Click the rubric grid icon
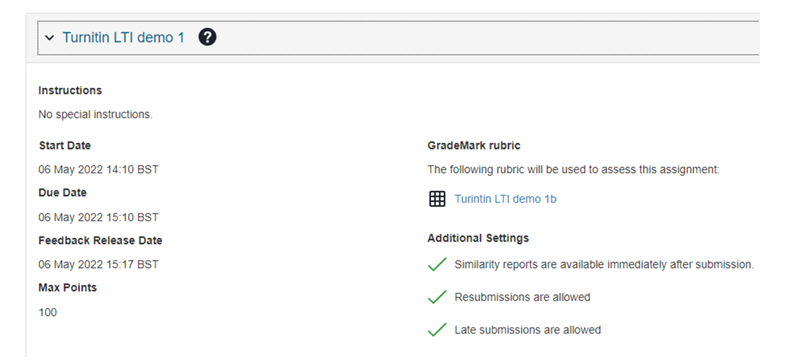 point(437,199)
